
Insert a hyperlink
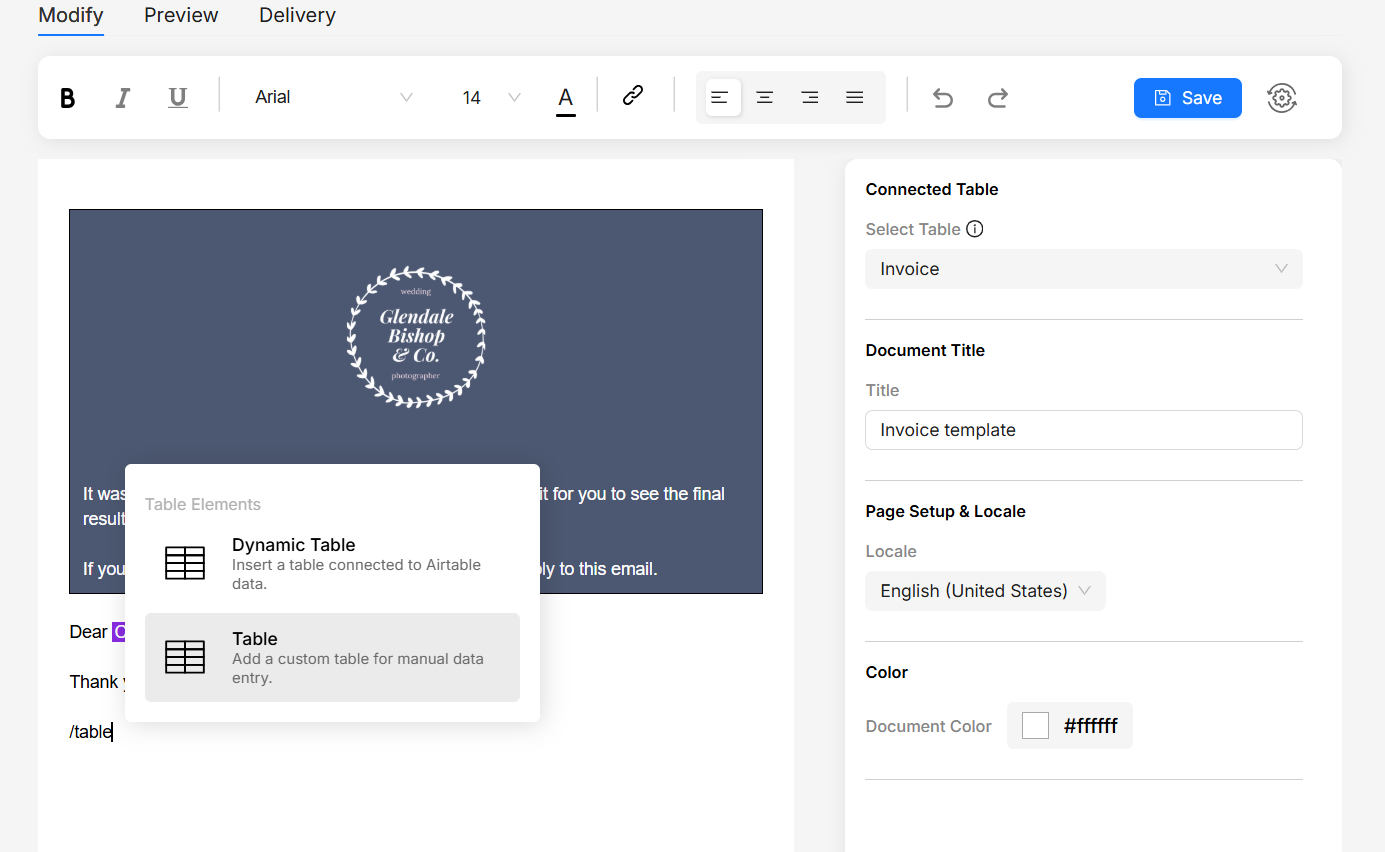632,96
